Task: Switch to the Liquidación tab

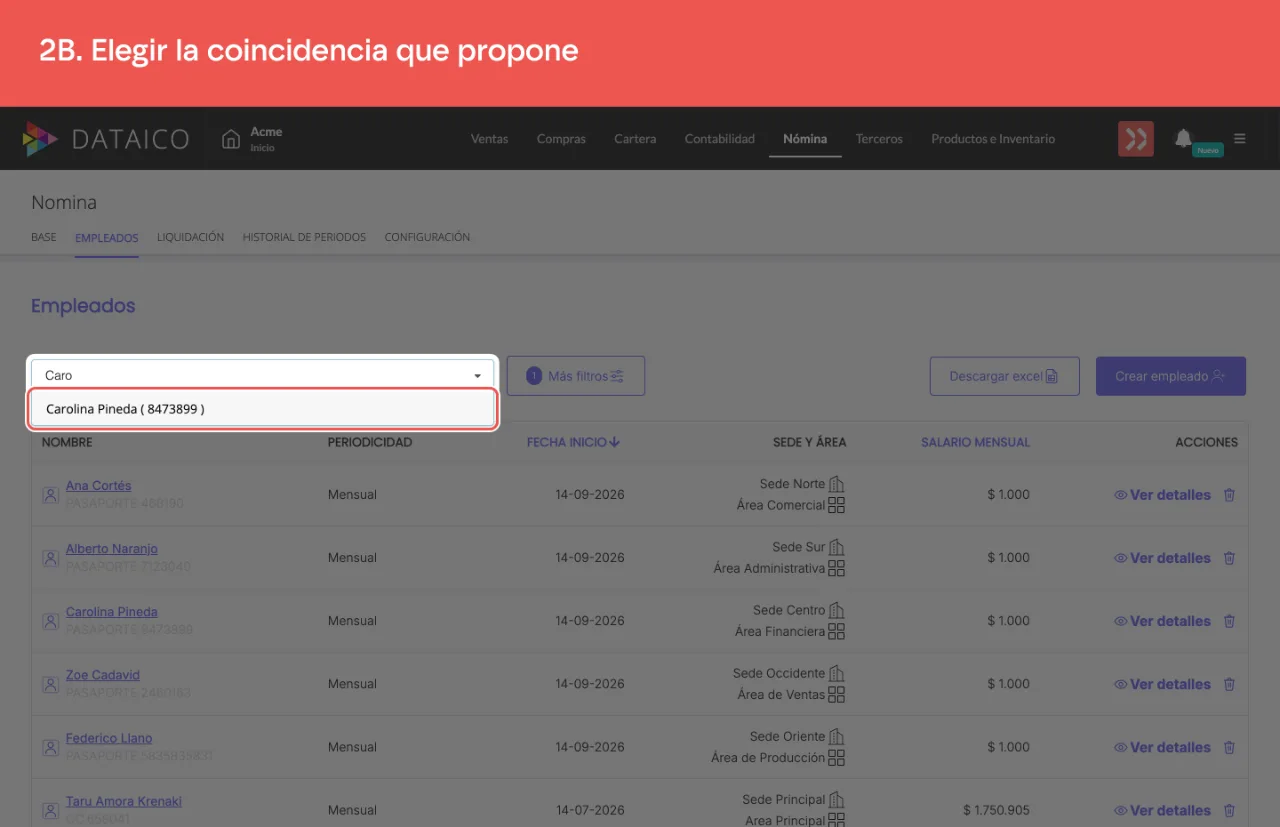Action: tap(190, 237)
